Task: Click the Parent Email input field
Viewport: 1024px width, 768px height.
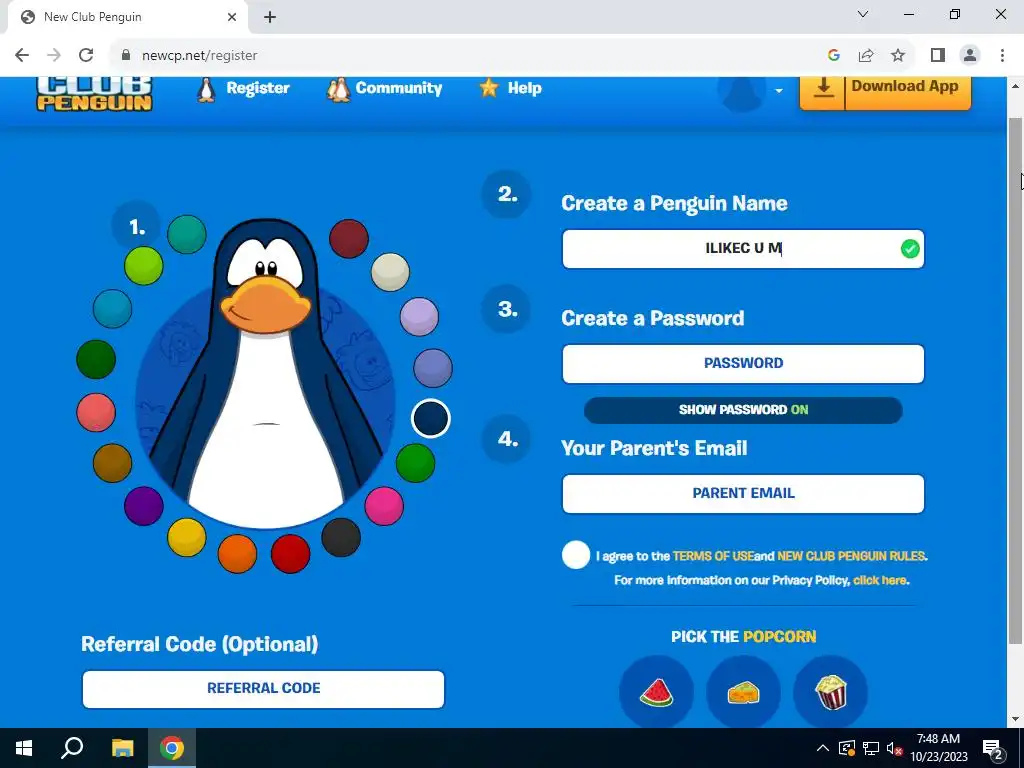Action: [743, 494]
